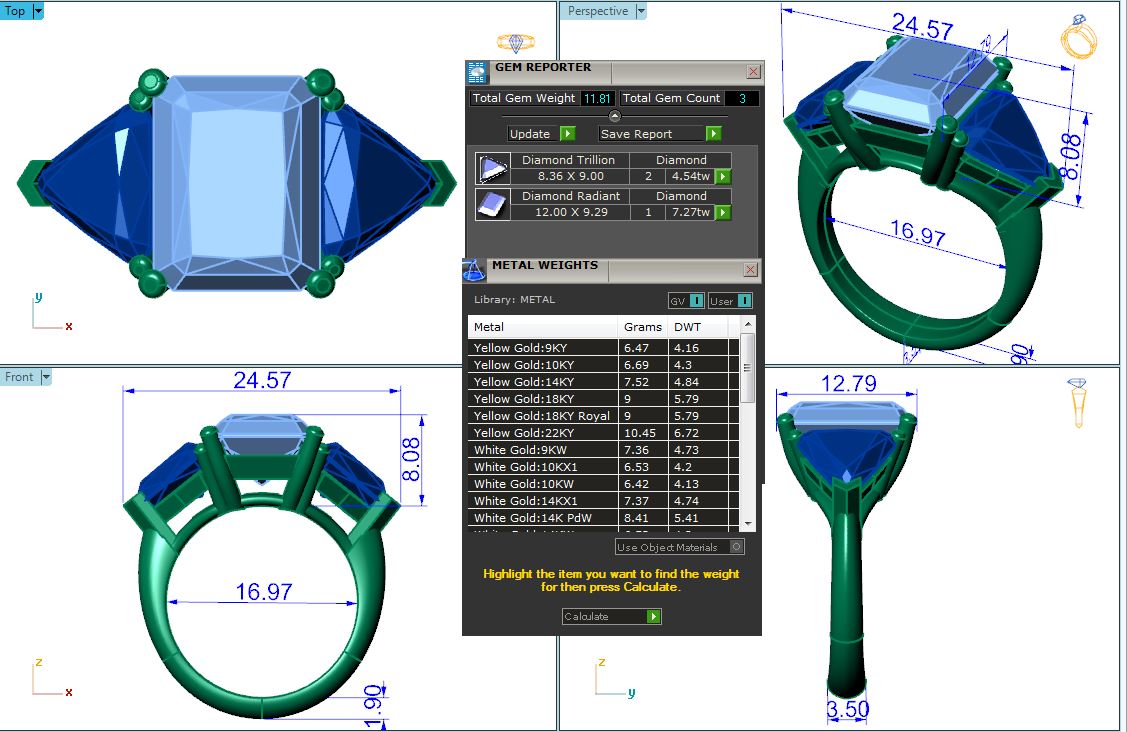Click the gold ring icon in Perspective viewport
Image resolution: width=1127 pixels, height=732 pixels.
1079,38
